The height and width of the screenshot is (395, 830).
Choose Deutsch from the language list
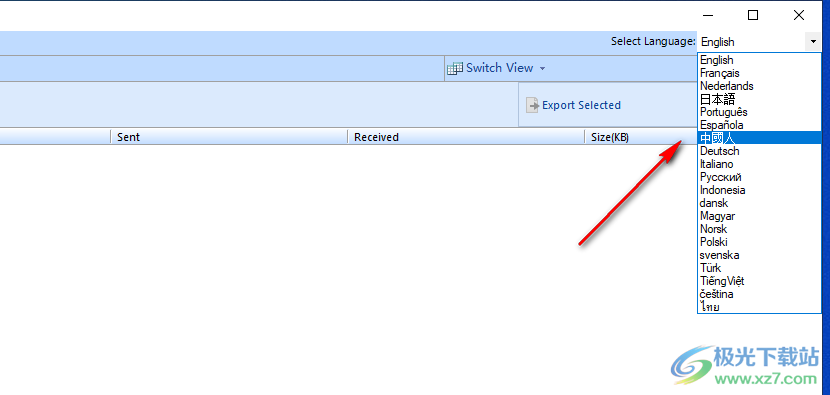(x=759, y=151)
